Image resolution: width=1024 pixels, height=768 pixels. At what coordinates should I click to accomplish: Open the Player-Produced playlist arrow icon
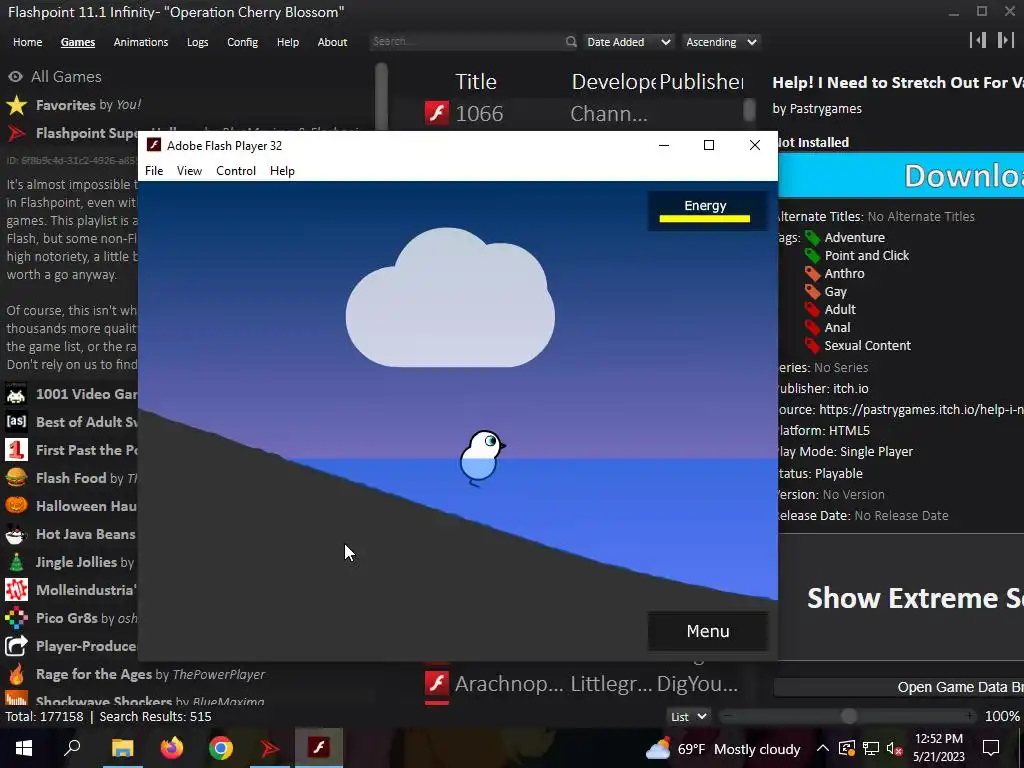tap(16, 646)
